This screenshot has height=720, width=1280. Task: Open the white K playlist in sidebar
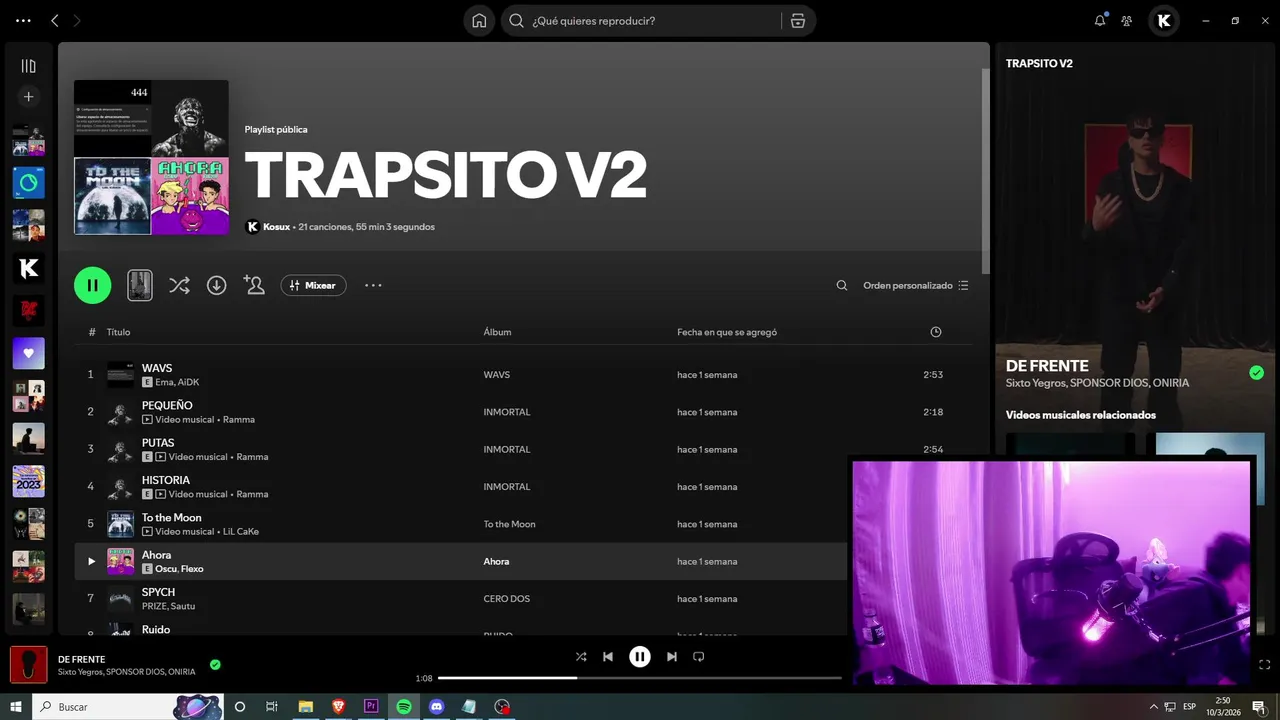28,268
